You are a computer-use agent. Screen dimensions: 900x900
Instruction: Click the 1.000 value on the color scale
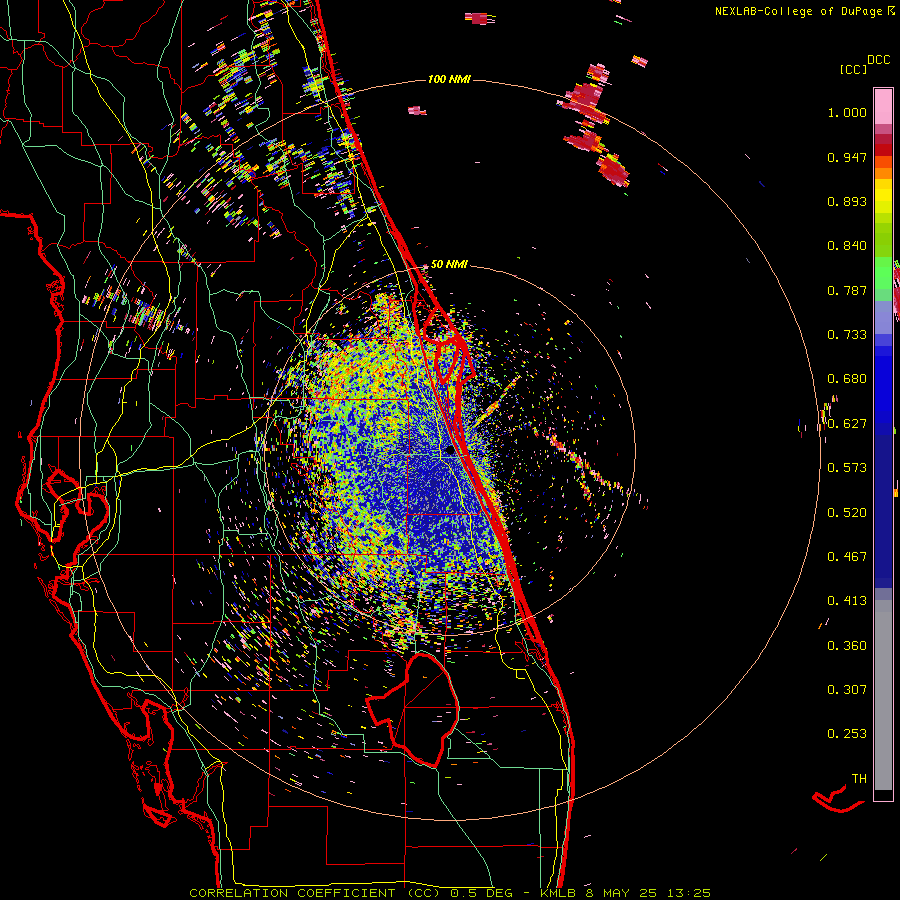(847, 112)
